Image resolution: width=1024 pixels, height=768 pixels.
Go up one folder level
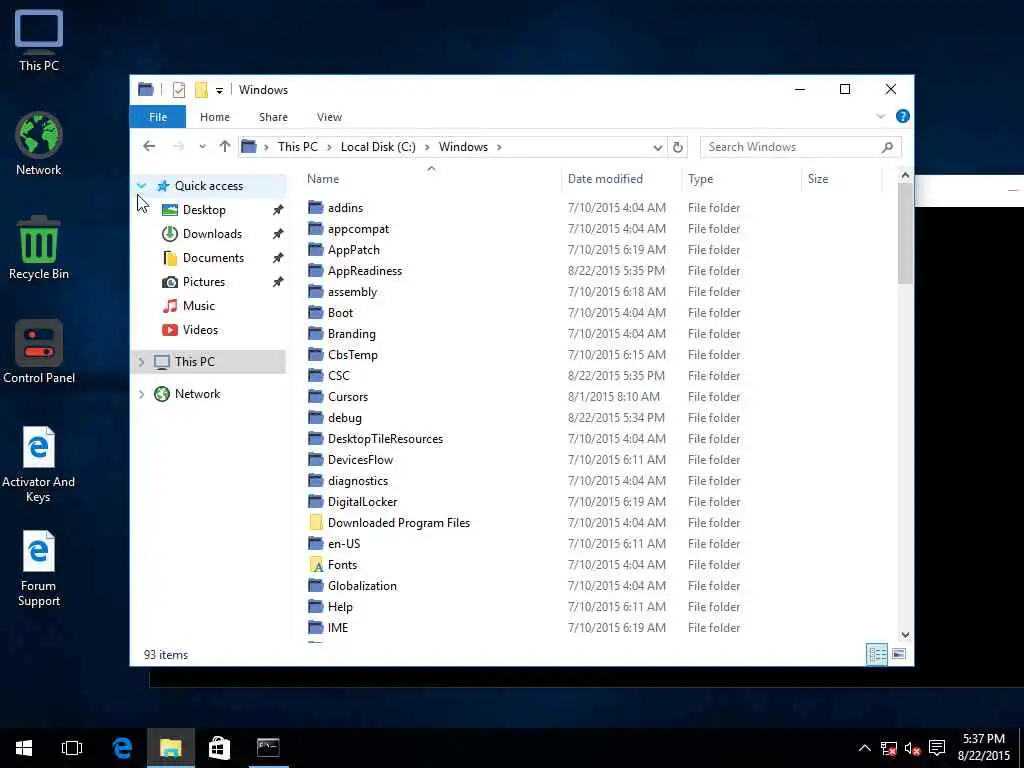click(225, 146)
